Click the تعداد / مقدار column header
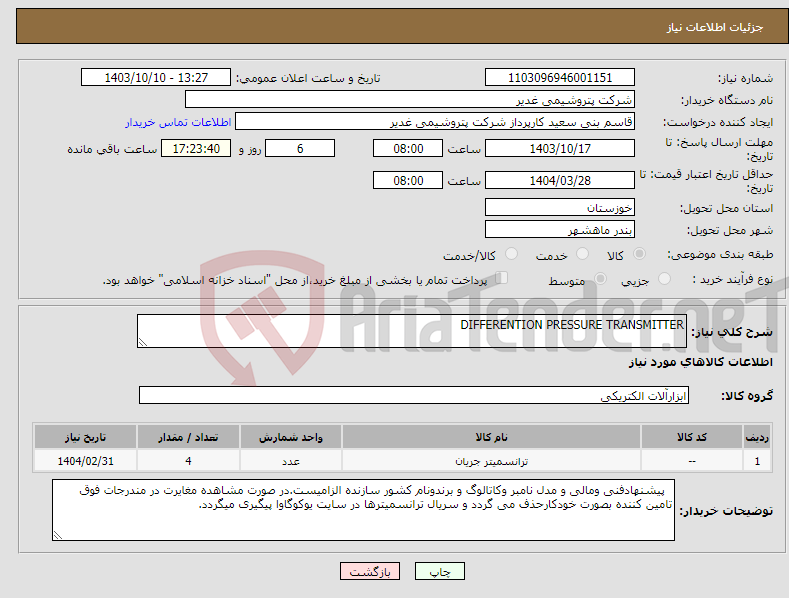Image resolution: width=789 pixels, height=598 pixels. (188, 437)
